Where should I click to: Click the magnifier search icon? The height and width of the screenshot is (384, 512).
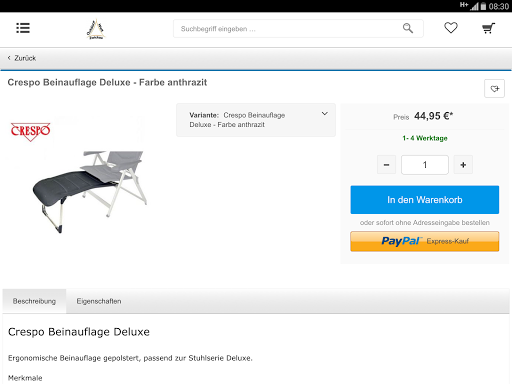(x=408, y=28)
